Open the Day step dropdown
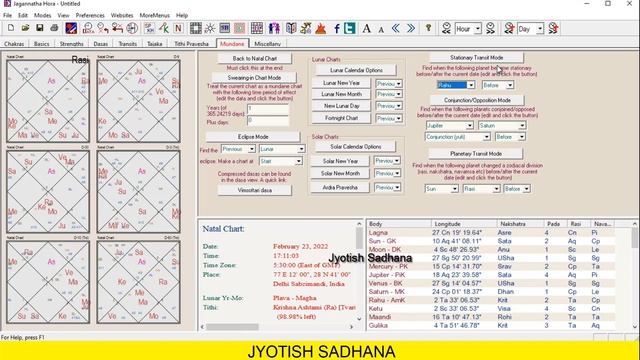The image size is (640, 360). pos(540,29)
